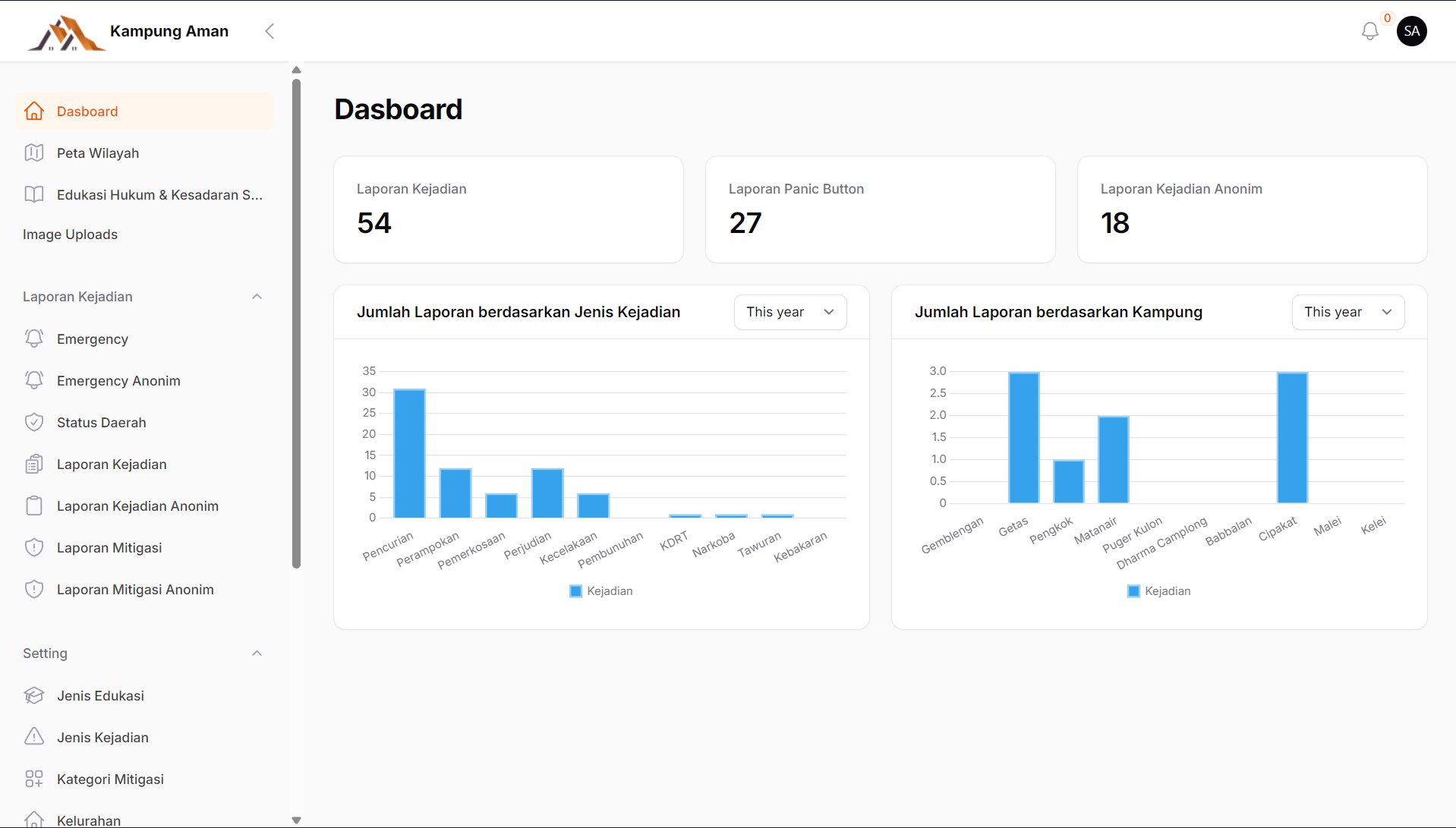Toggle Kejadian legend in Kampung chart
Viewport: 1456px width, 828px height.
[1158, 591]
